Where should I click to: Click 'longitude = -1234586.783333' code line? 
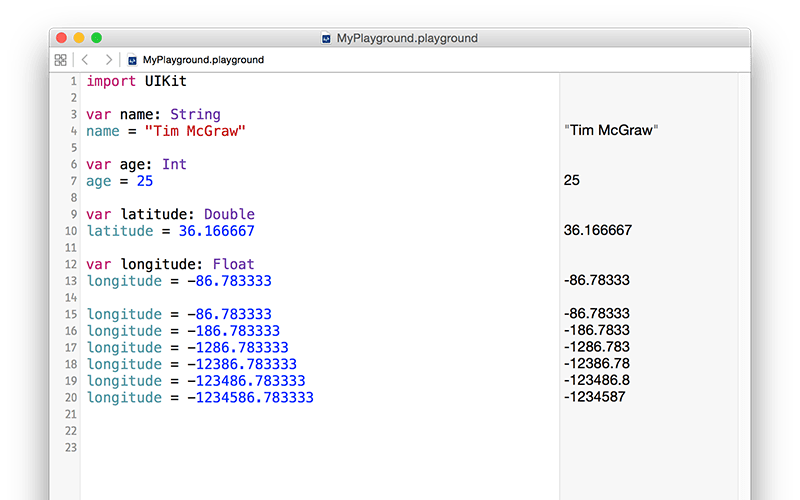tap(200, 397)
